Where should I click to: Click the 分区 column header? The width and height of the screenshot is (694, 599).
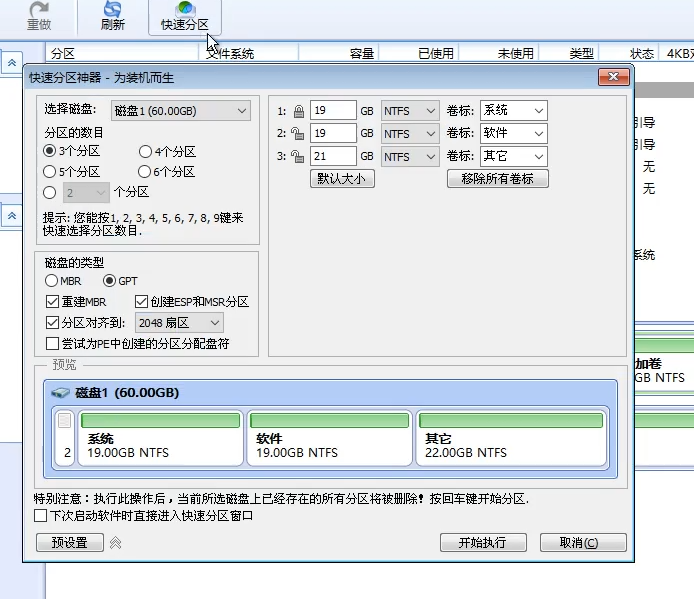click(122, 54)
